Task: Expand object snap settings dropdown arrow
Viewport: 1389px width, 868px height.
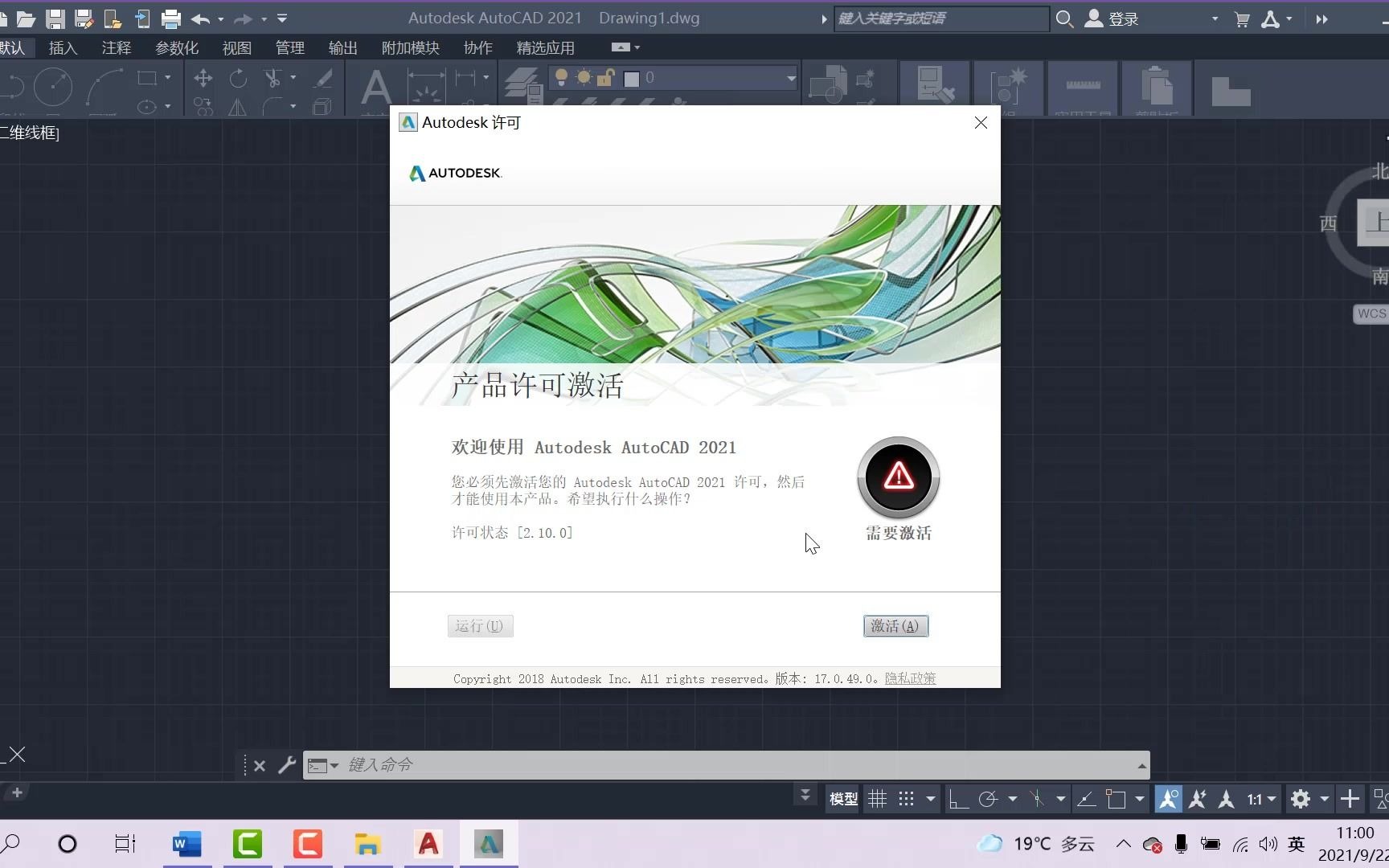Action: click(1140, 799)
